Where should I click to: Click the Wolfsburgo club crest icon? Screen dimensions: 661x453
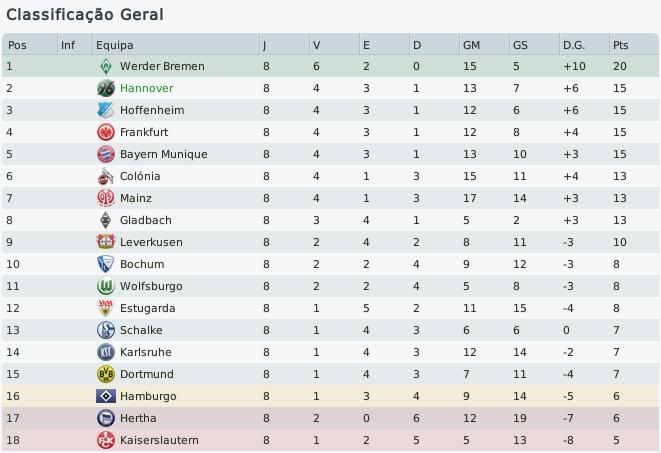[x=105, y=286]
